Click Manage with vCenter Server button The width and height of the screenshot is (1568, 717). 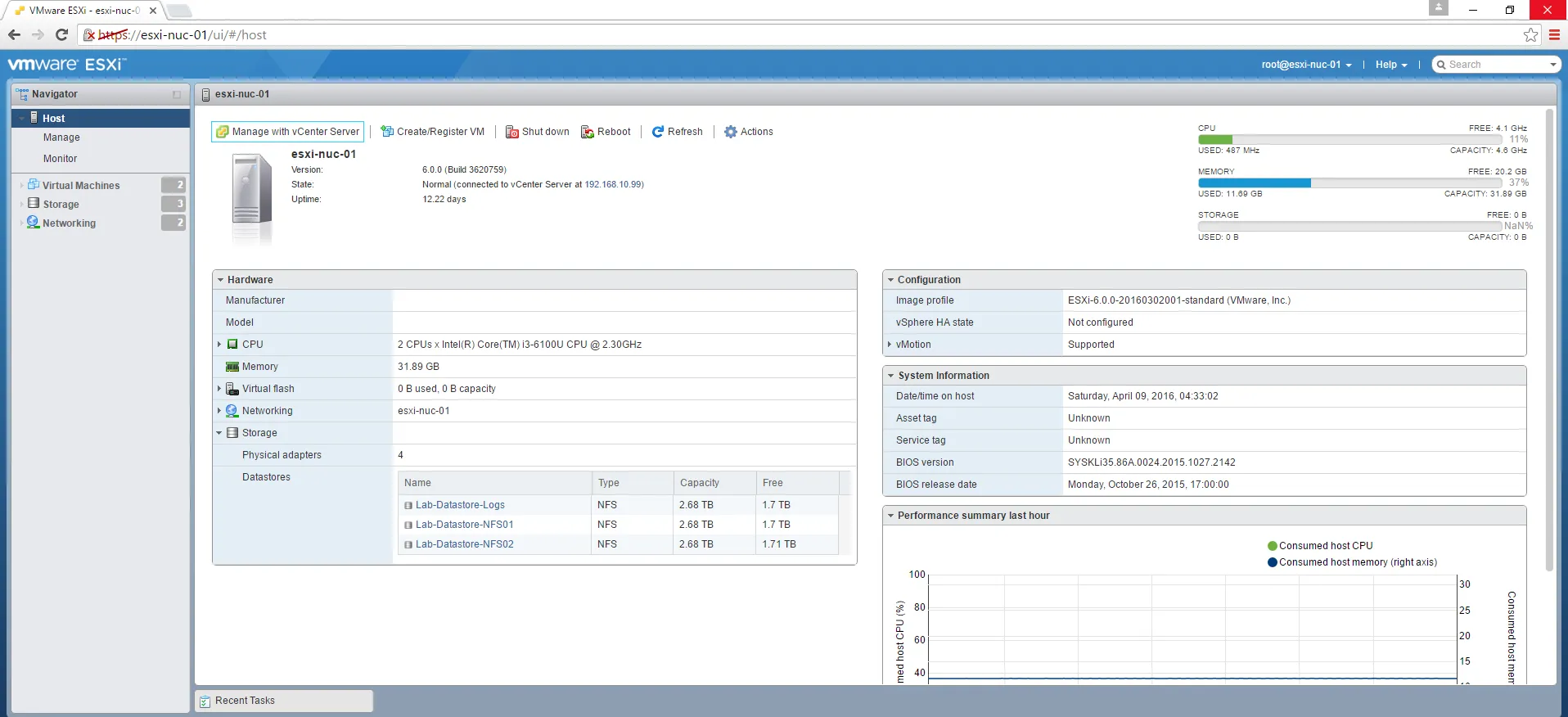coord(287,132)
